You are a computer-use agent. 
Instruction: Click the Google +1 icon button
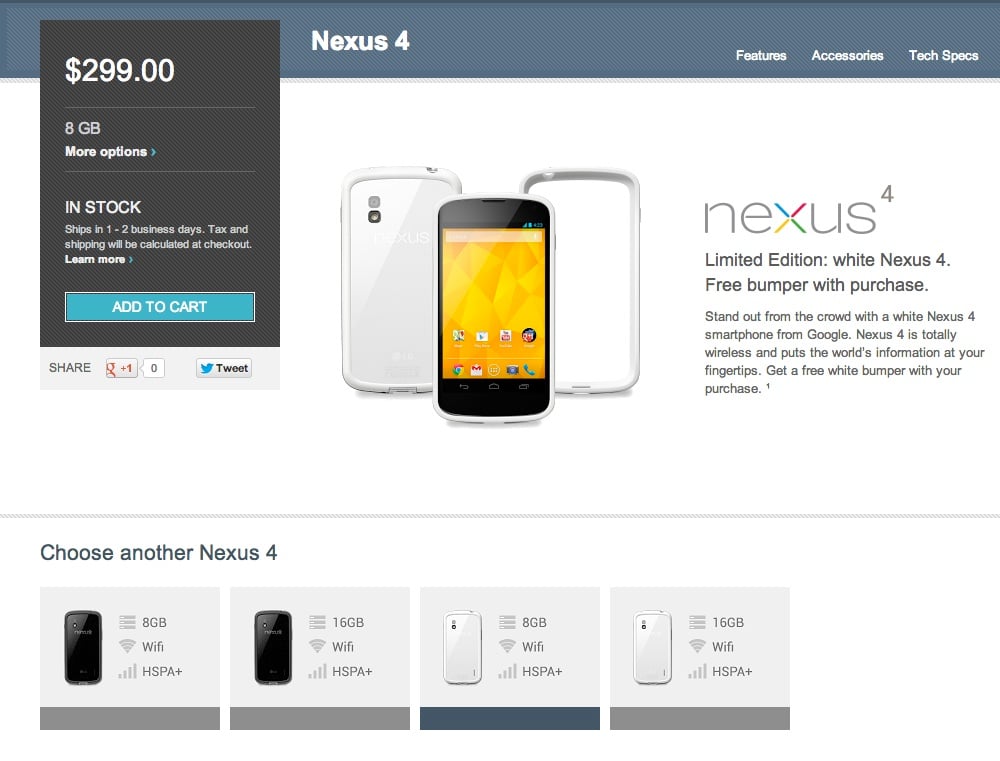coord(121,368)
